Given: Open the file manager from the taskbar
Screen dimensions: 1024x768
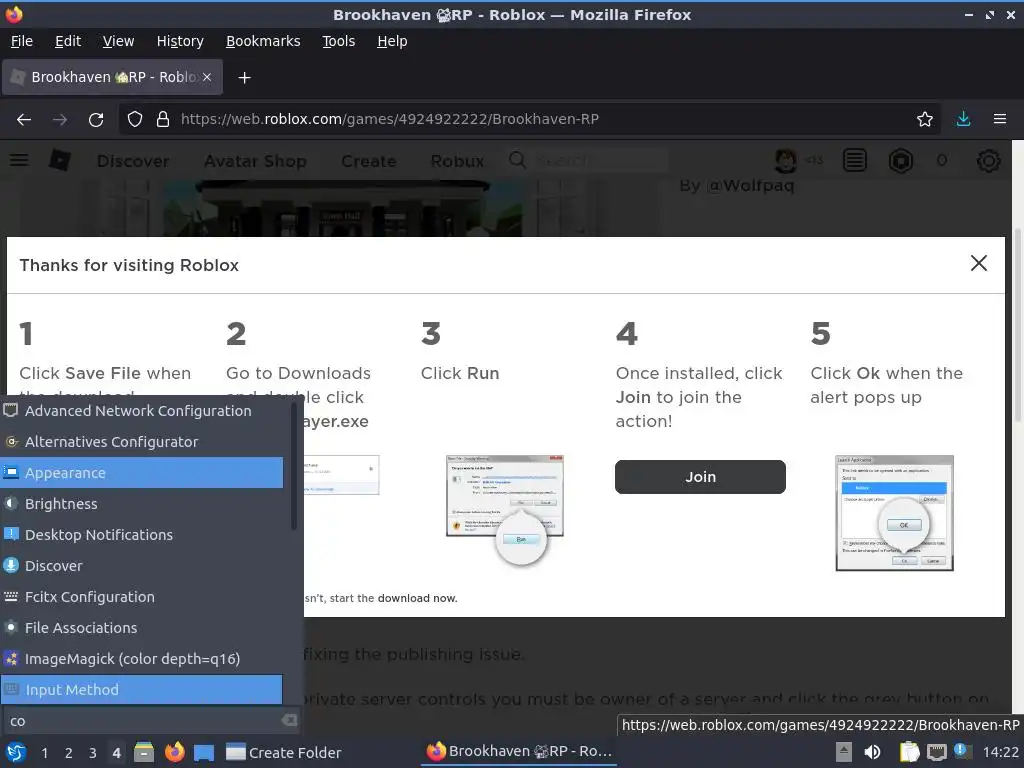Looking at the screenshot, I should tap(144, 752).
